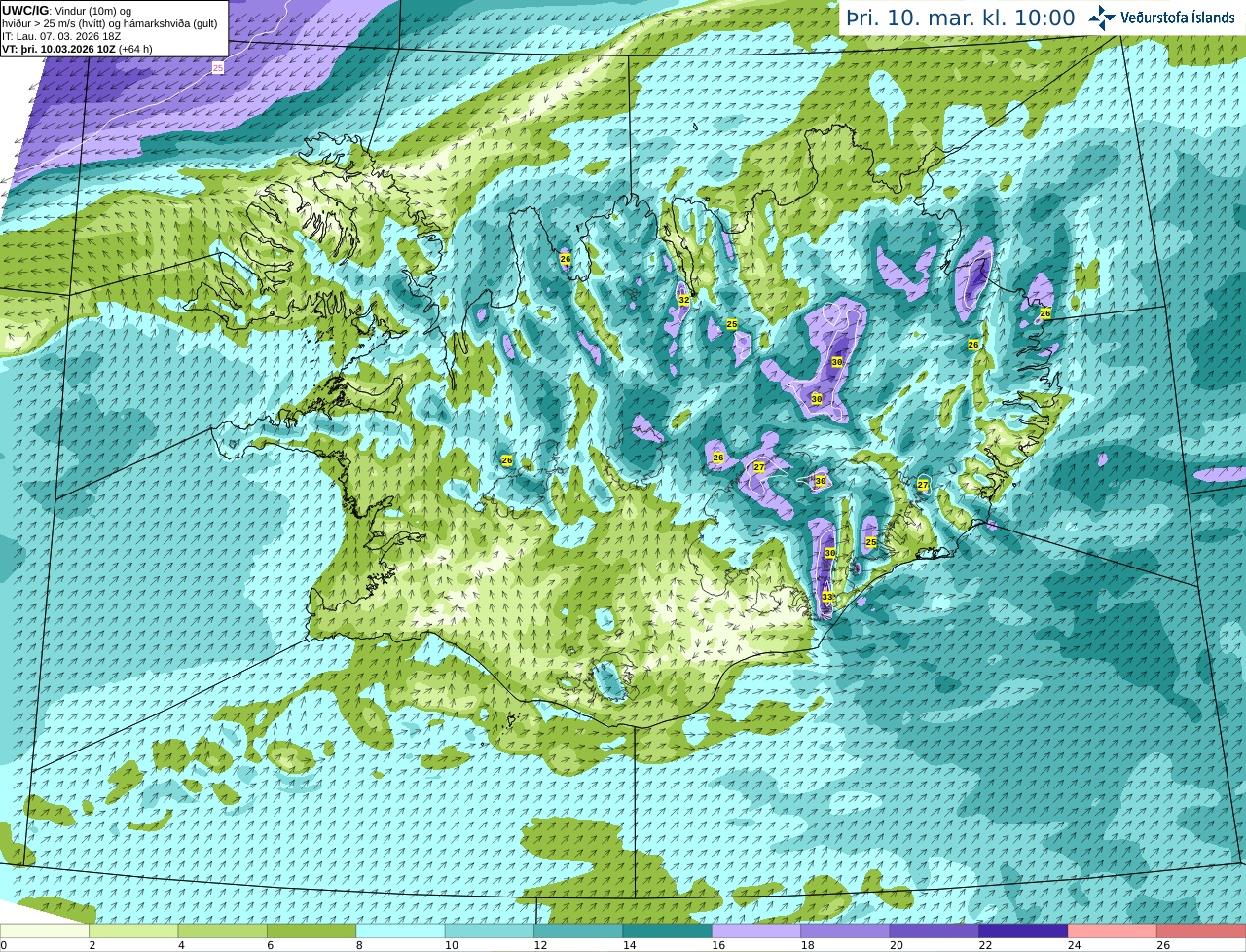Select the date heading Þri. 10. mar. kl. 10:00
This screenshot has width=1246, height=952.
click(x=961, y=18)
